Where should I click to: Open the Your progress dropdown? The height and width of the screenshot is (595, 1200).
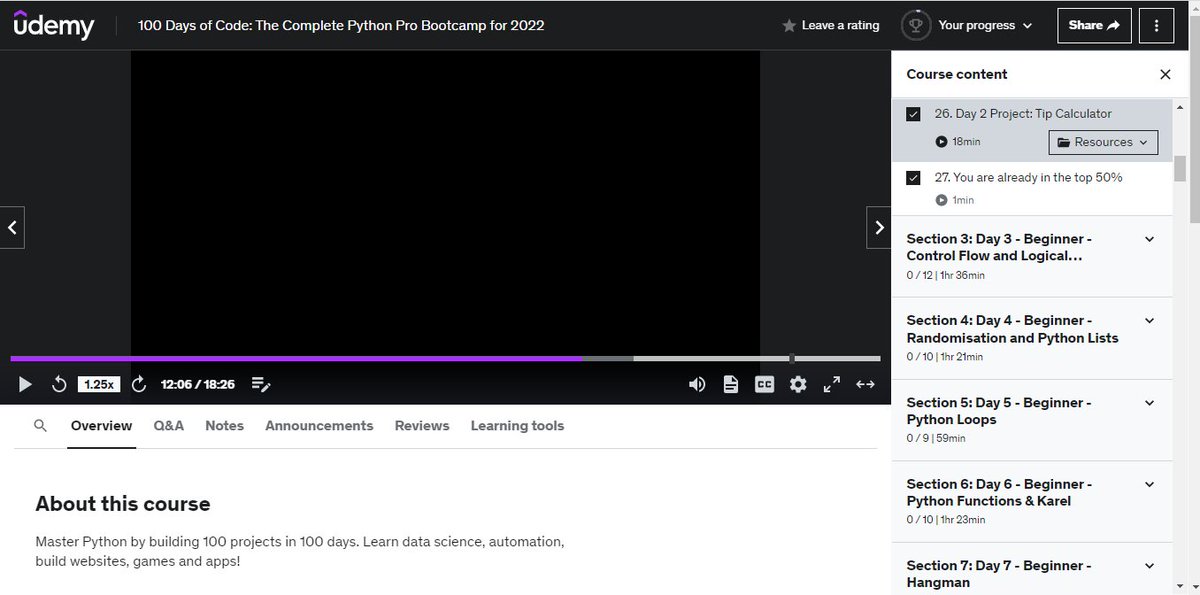coord(985,25)
